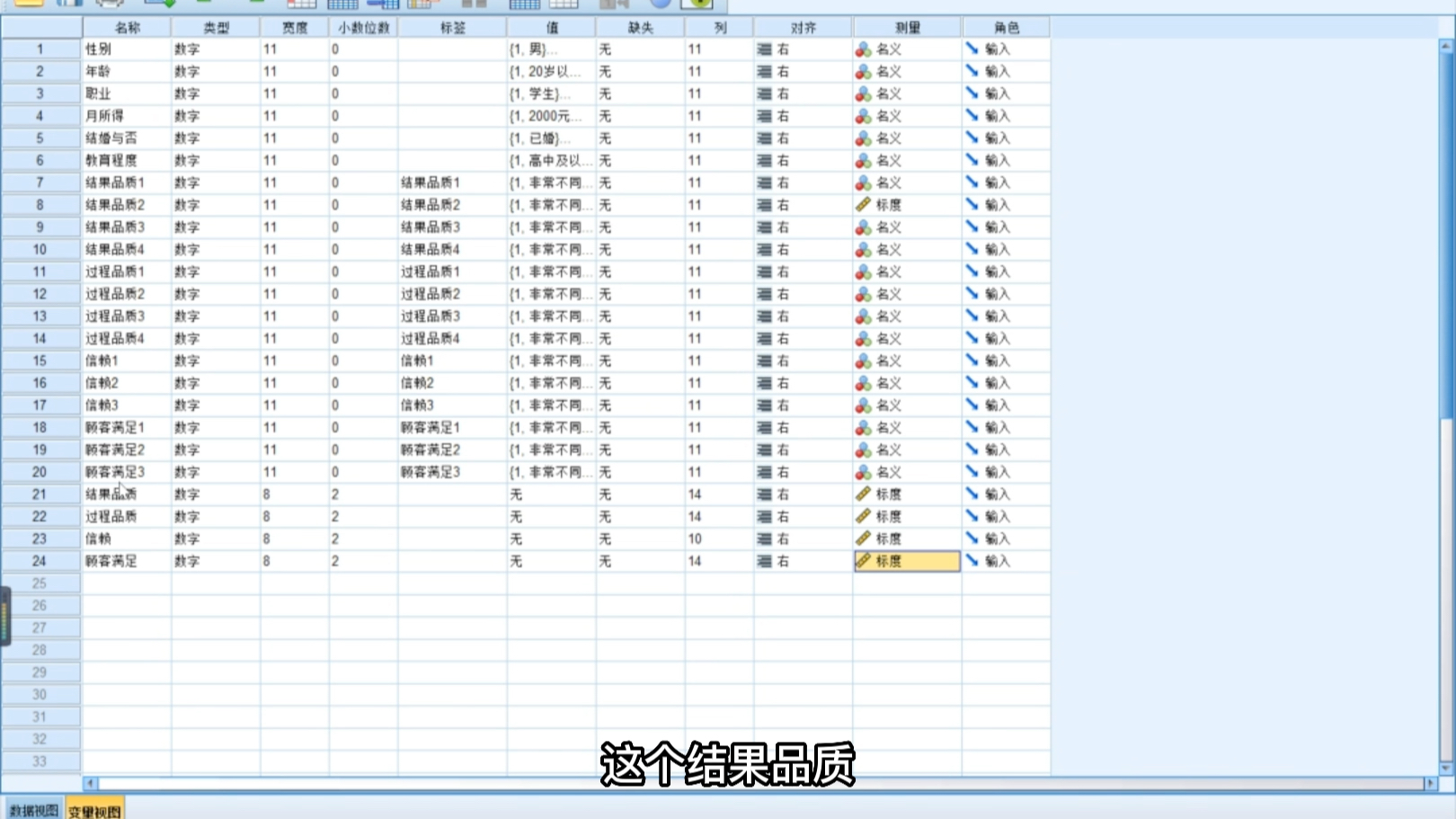Image resolution: width=1456 pixels, height=819 pixels.
Task: Click the scale ruler icon in row 21
Action: 863,494
